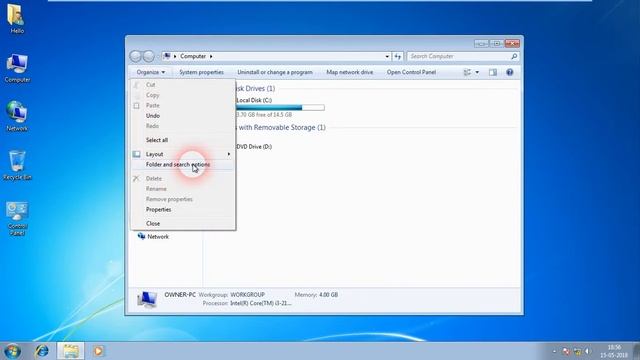The width and height of the screenshot is (640, 360).
Task: Click the Disk Drives (1) group header
Action: [255, 89]
